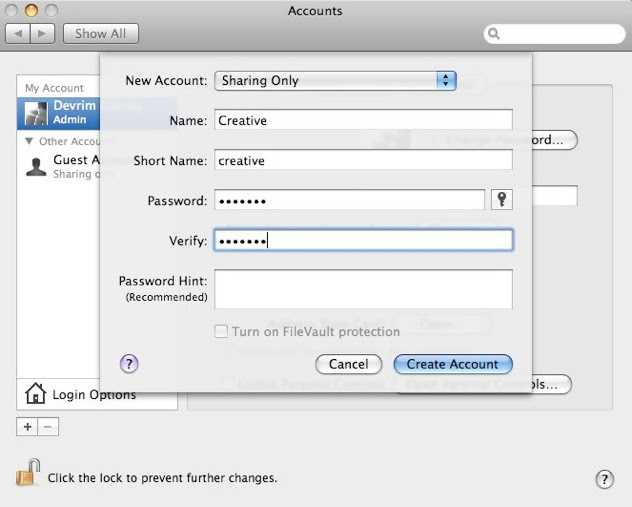Image resolution: width=632 pixels, height=507 pixels.
Task: Click the plus button to add account
Action: pyautogui.click(x=27, y=426)
